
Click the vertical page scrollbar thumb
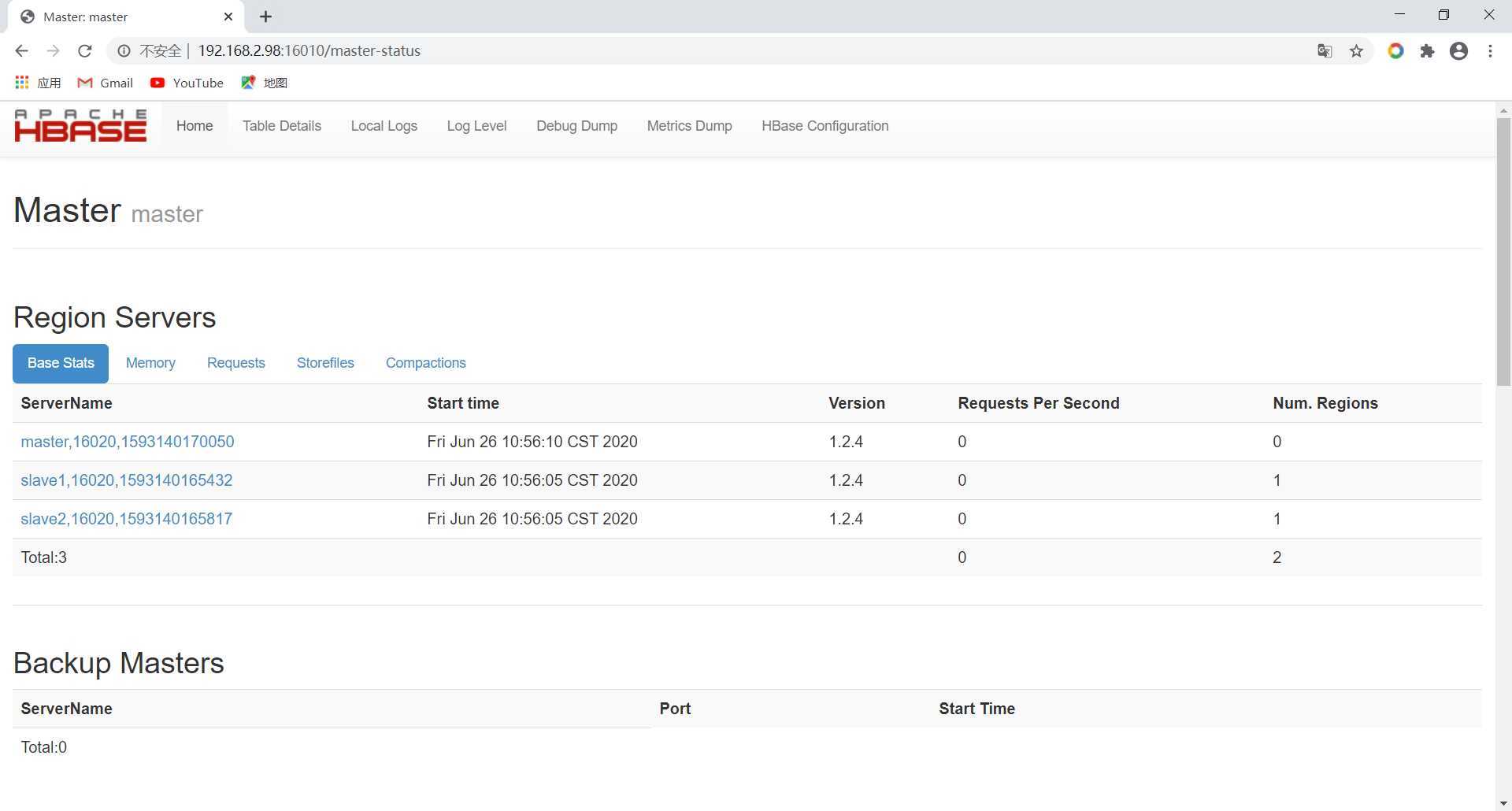(x=1503, y=252)
